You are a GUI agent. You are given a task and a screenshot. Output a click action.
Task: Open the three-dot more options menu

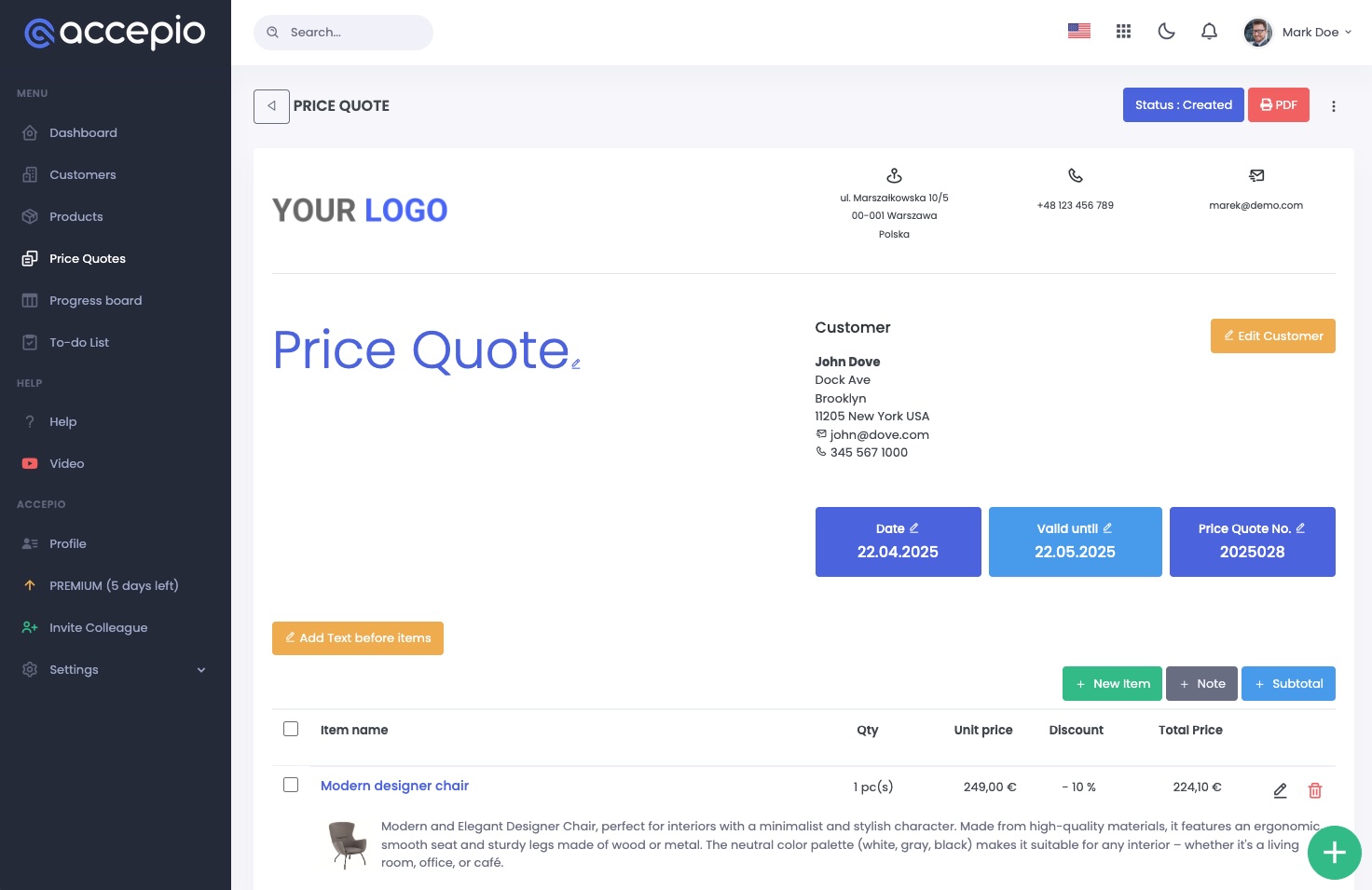1334,106
